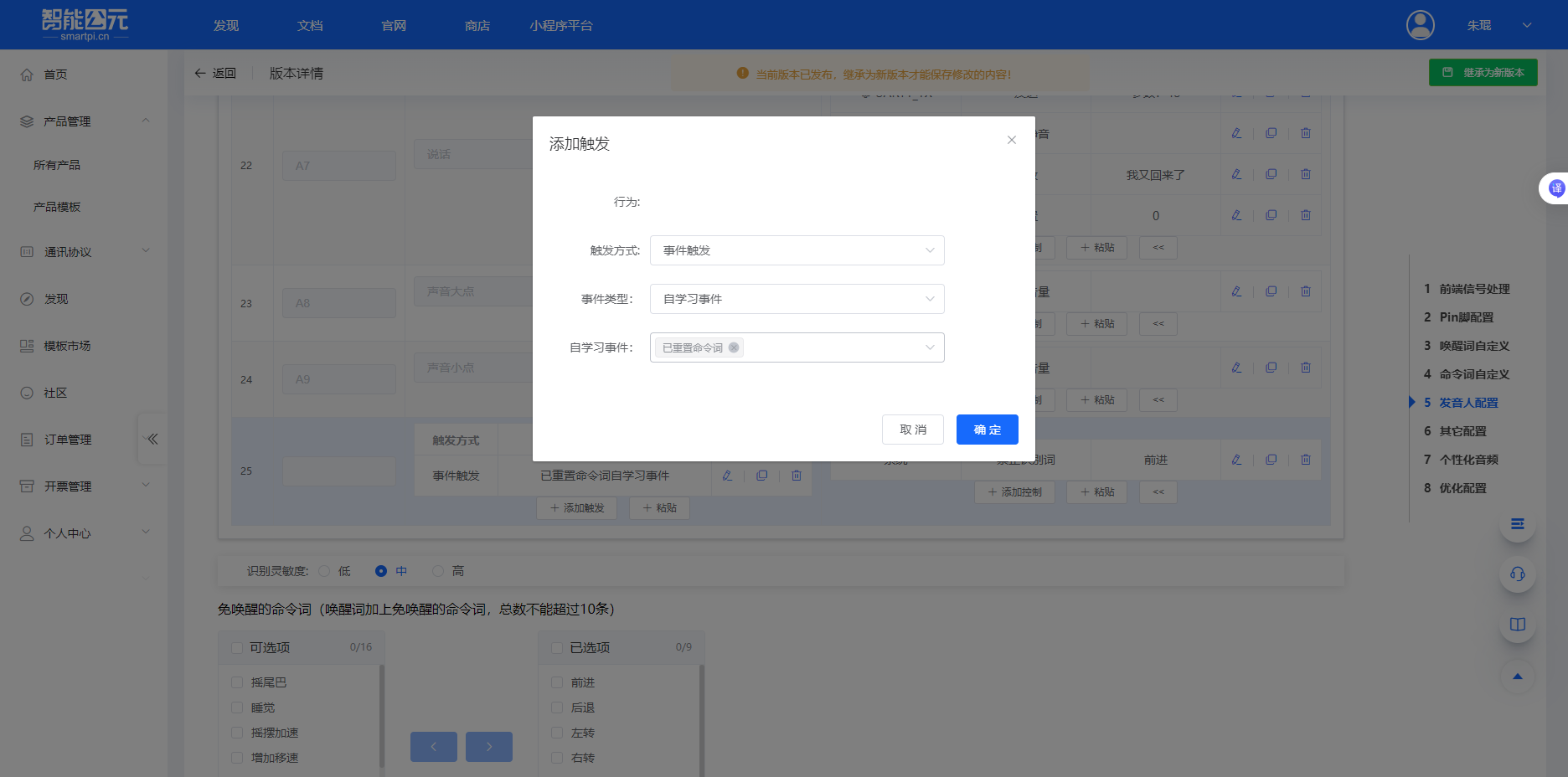Check 摇尾巴 in the 可选项 list
The width and height of the screenshot is (1568, 777).
point(237,682)
